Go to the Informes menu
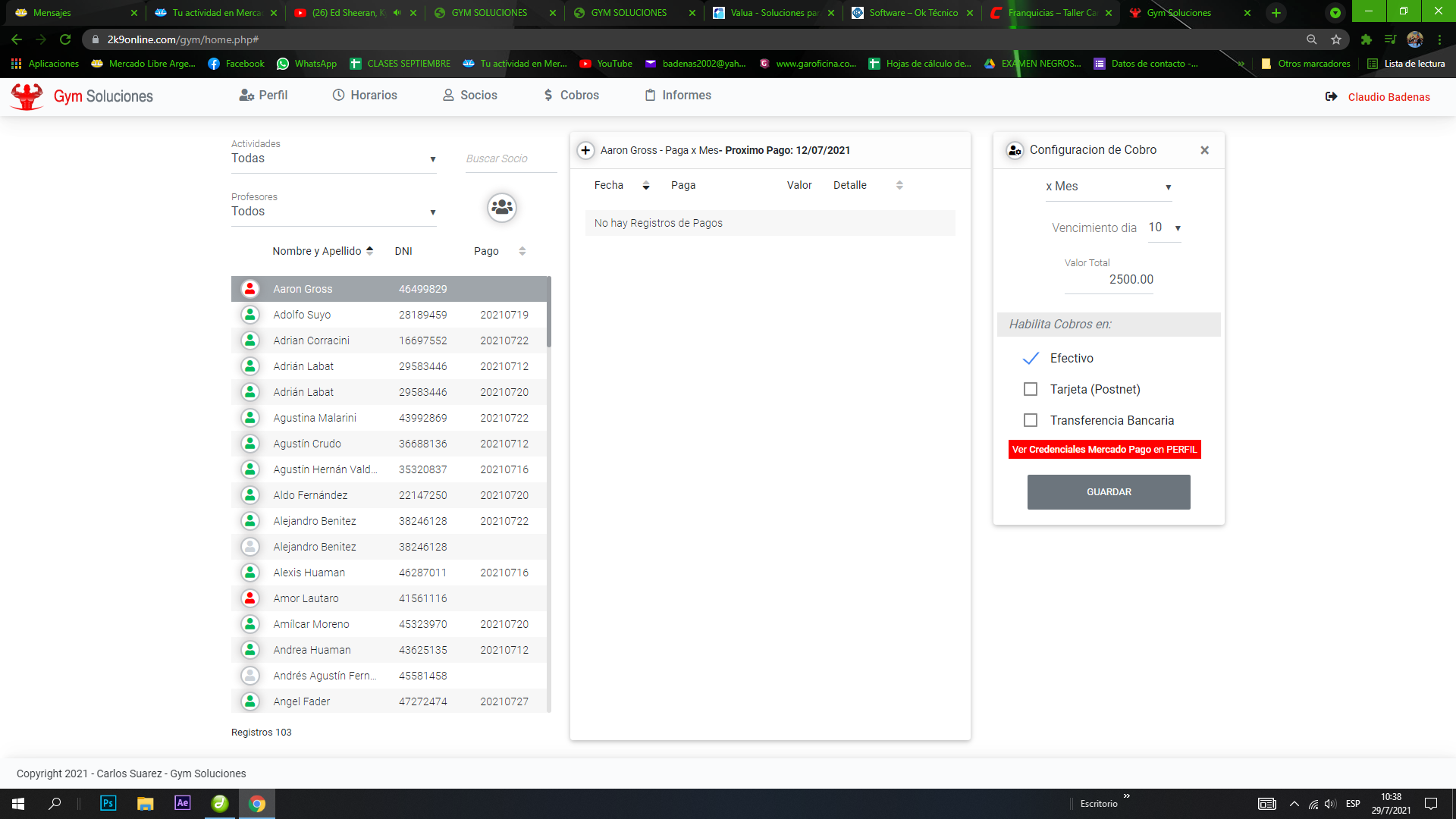This screenshot has height=819, width=1456. tap(678, 96)
